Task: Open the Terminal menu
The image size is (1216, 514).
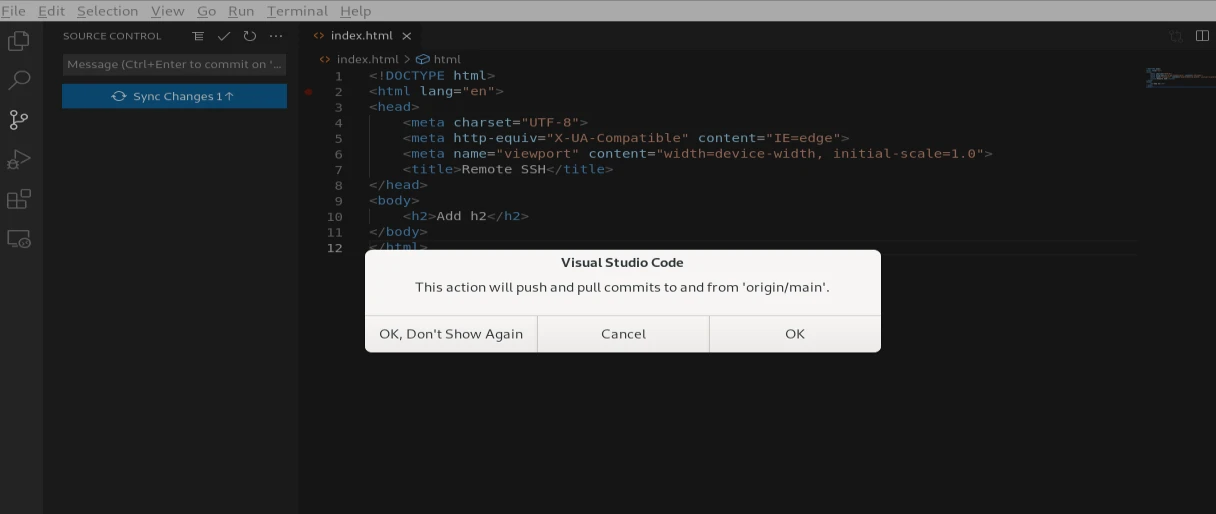Action: pyautogui.click(x=297, y=11)
